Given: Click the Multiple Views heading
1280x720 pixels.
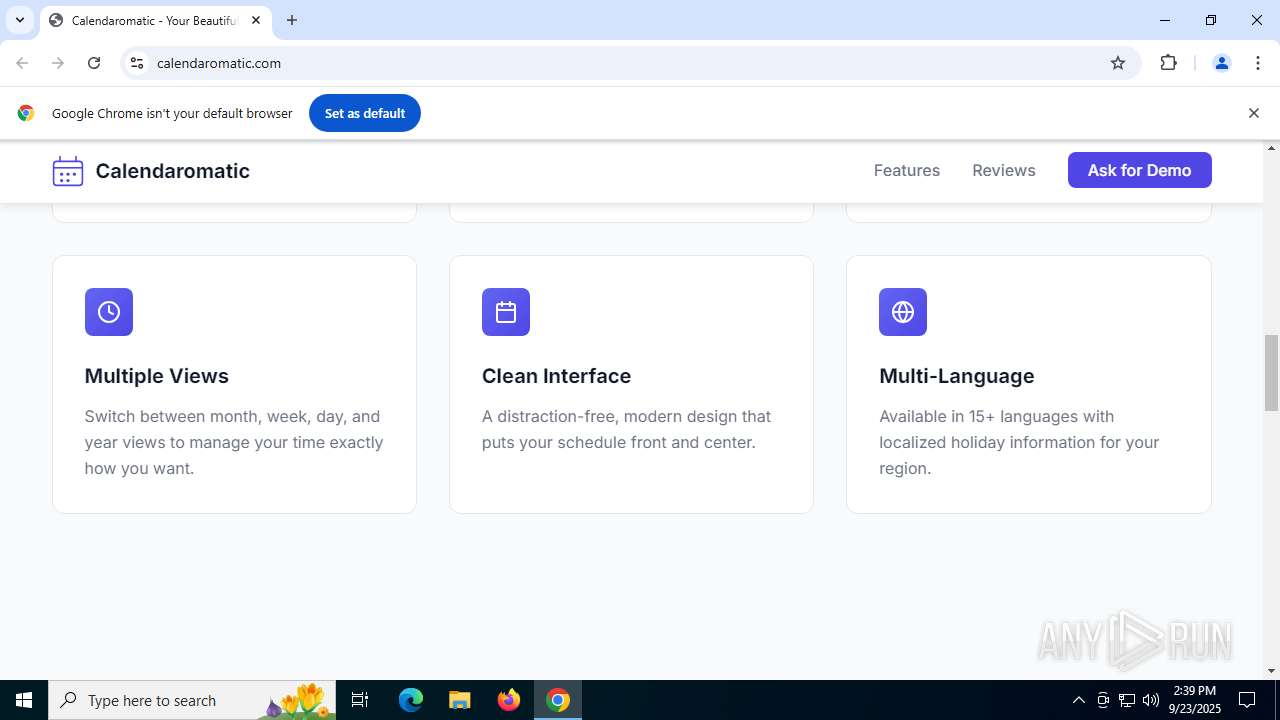Looking at the screenshot, I should pyautogui.click(x=157, y=376).
